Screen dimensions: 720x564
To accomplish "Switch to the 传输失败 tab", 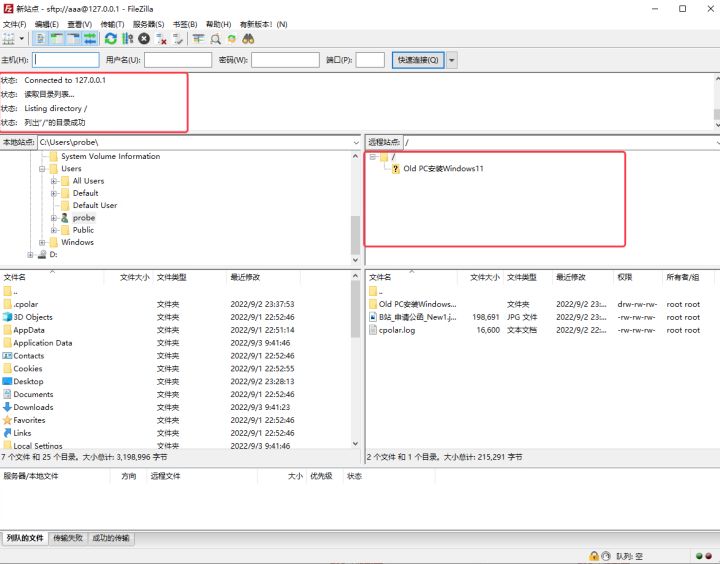I will click(68, 538).
